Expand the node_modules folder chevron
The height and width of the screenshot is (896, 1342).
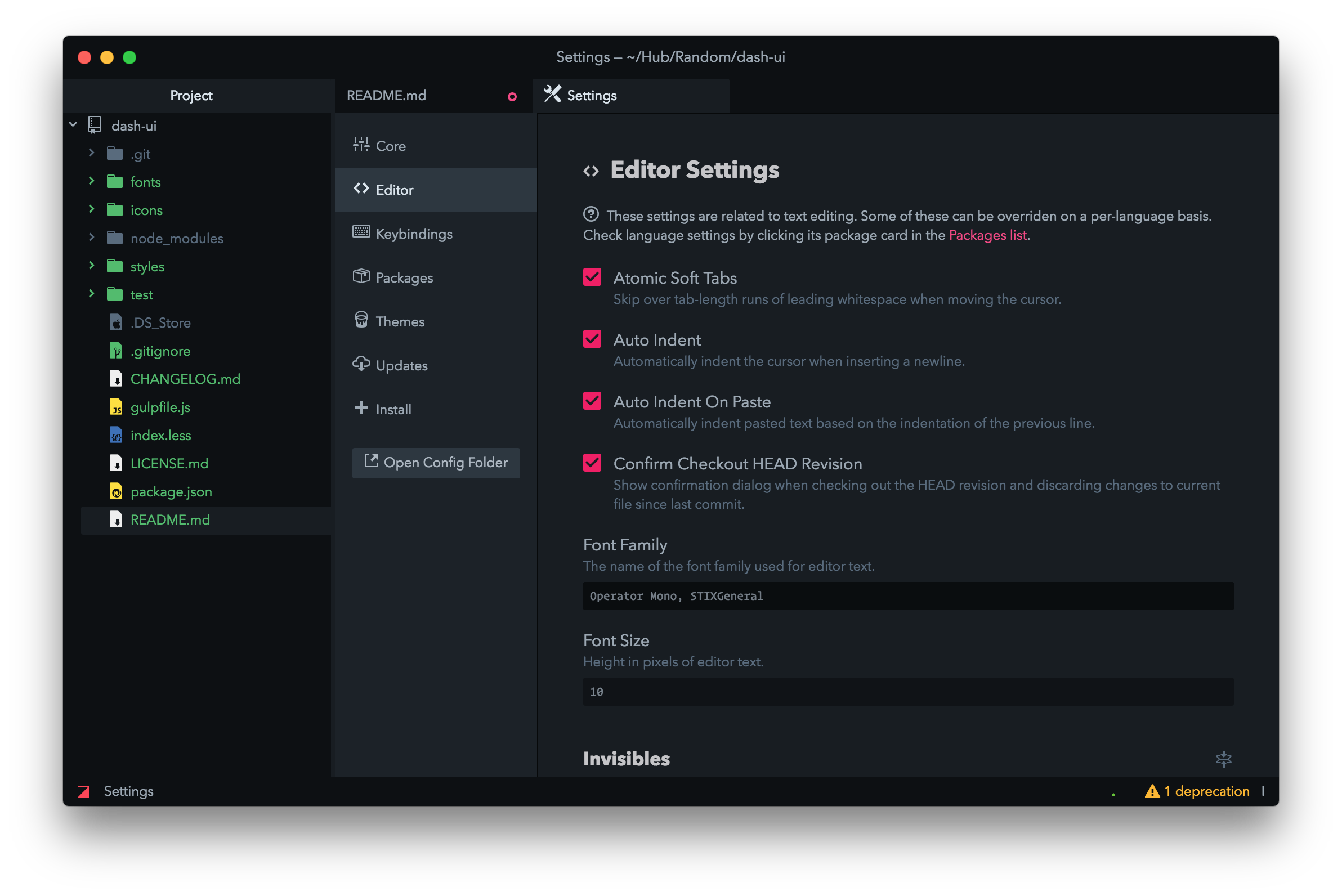click(91, 237)
